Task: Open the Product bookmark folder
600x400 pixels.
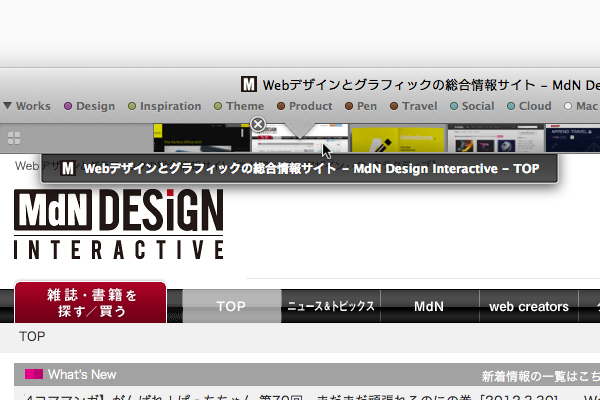Action: click(x=305, y=106)
